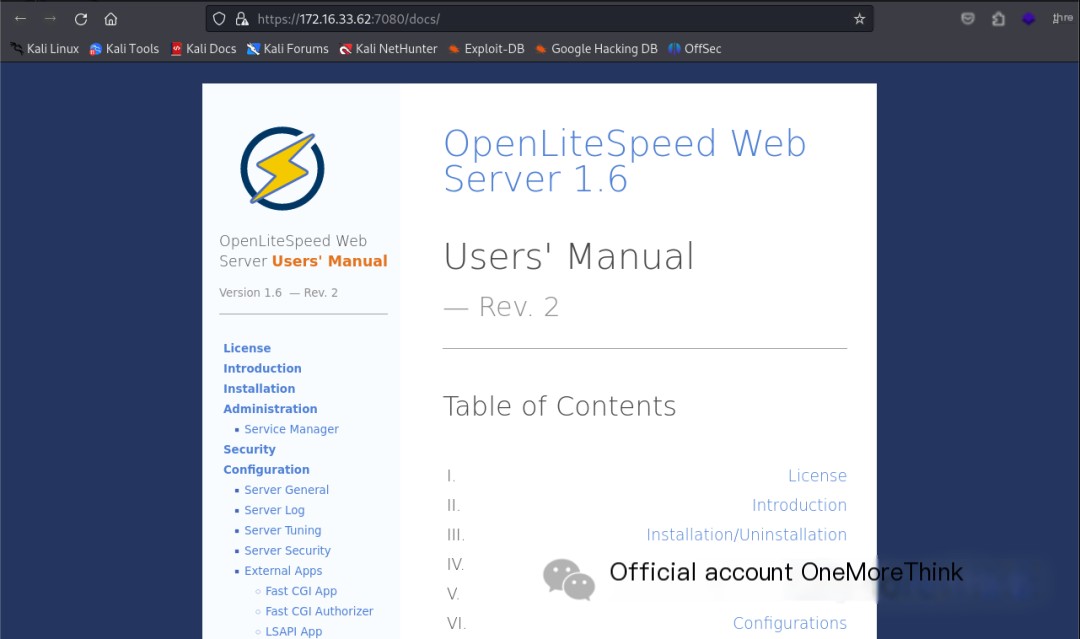Open Server Tuning sidebar link
Viewport: 1080px width, 639px height.
point(282,530)
